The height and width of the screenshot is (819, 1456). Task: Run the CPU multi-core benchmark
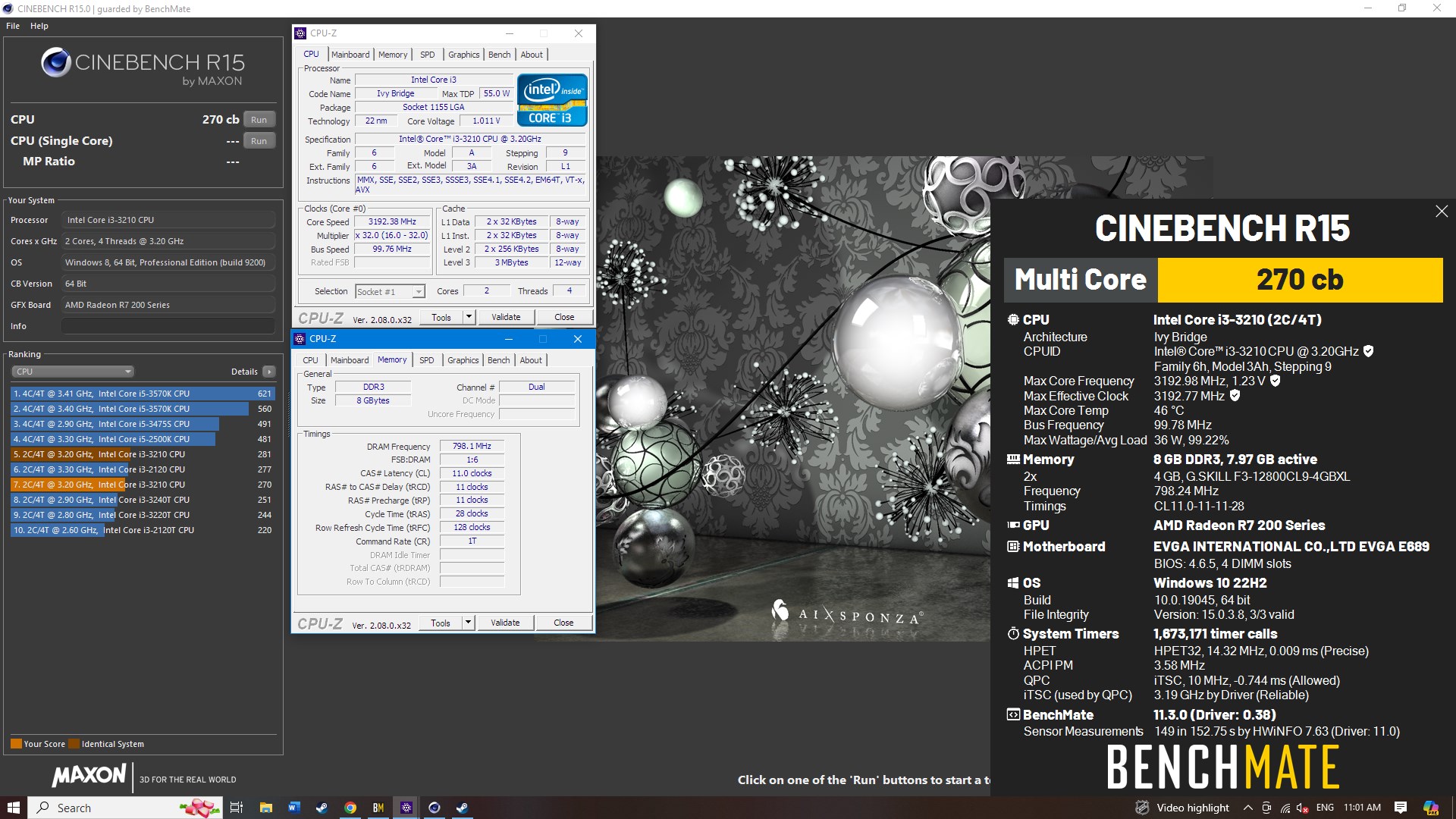coord(259,120)
